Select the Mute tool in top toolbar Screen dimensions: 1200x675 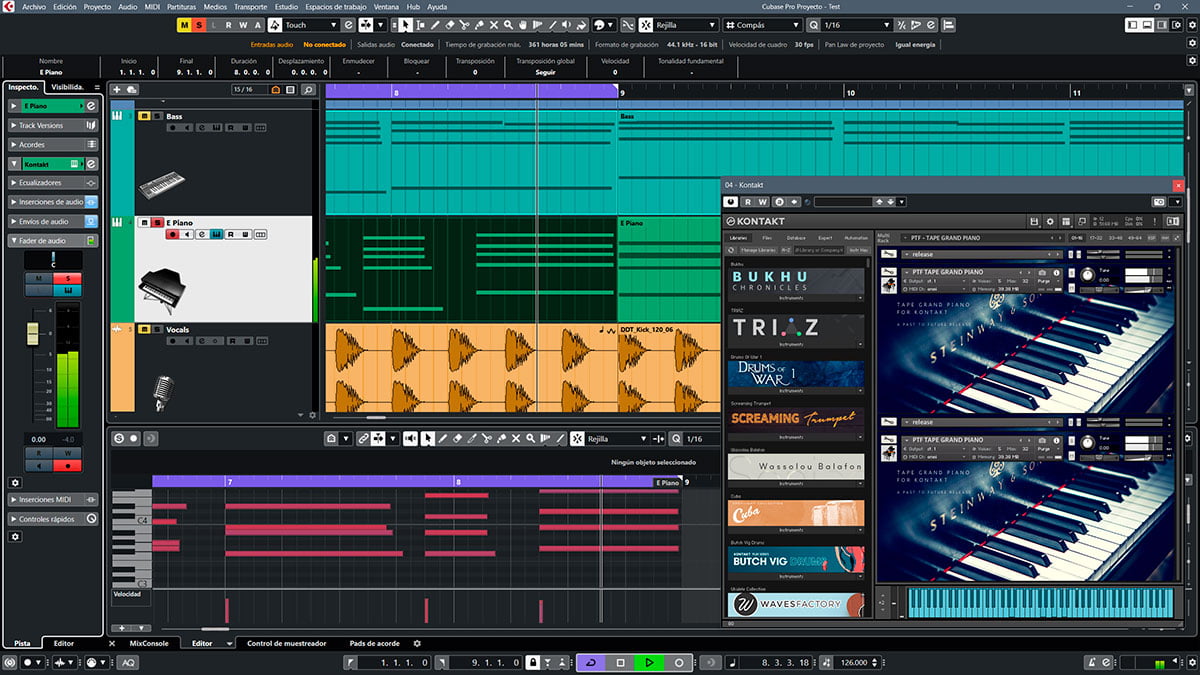point(494,25)
